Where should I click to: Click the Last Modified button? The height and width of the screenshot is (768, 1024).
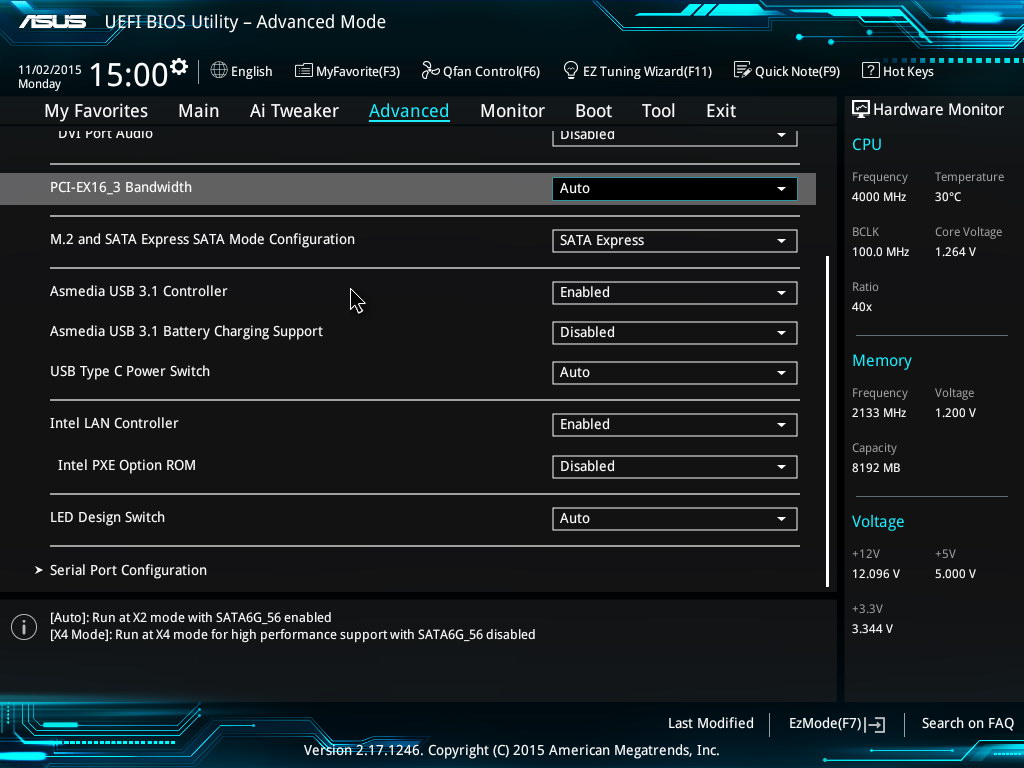click(x=710, y=723)
